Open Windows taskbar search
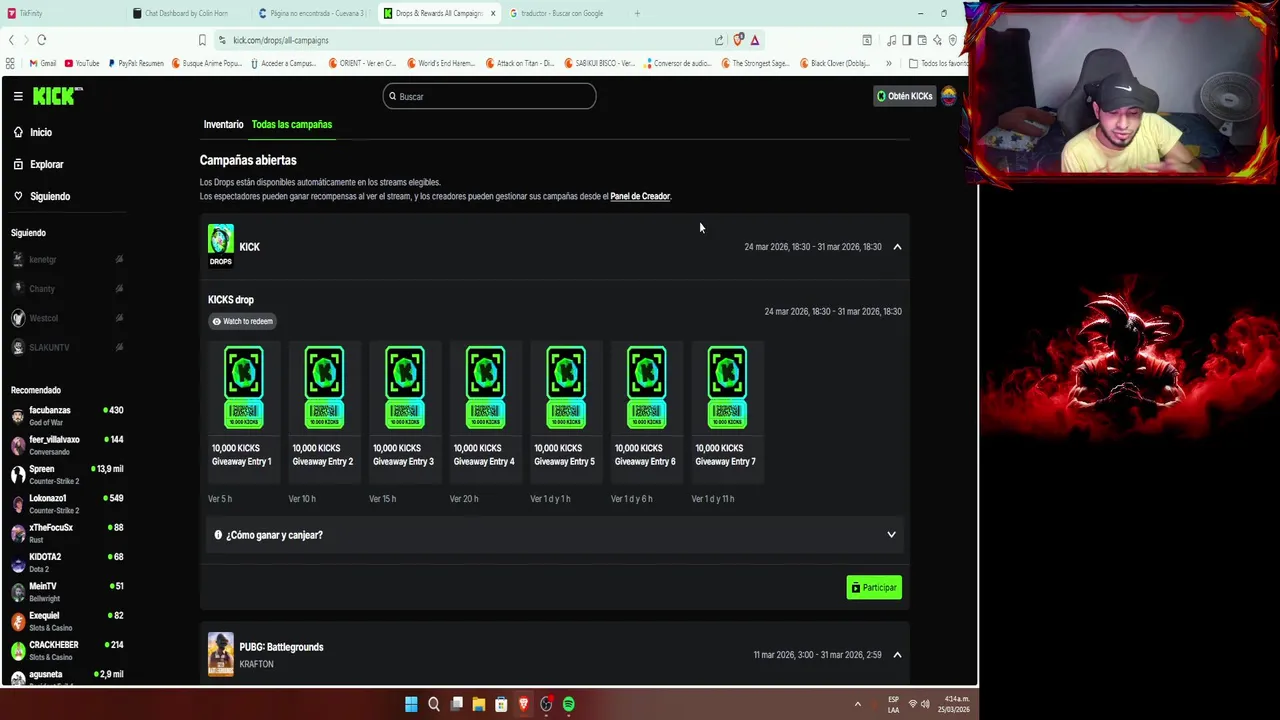Image resolution: width=1280 pixels, height=720 pixels. tap(434, 704)
